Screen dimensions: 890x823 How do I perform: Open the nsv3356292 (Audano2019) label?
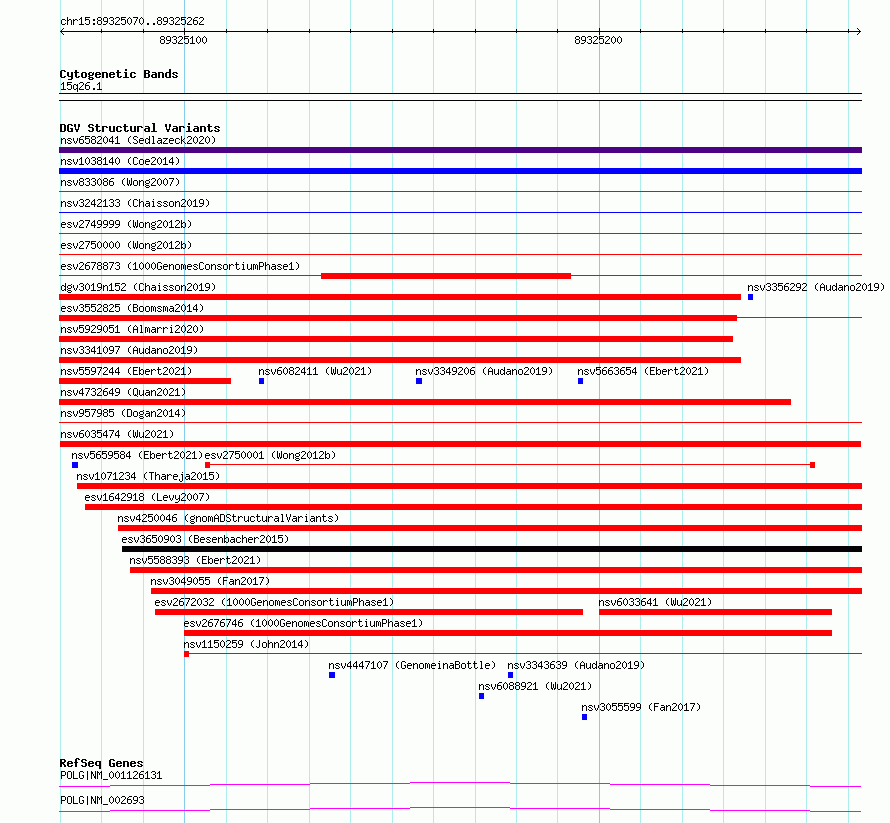coord(816,287)
